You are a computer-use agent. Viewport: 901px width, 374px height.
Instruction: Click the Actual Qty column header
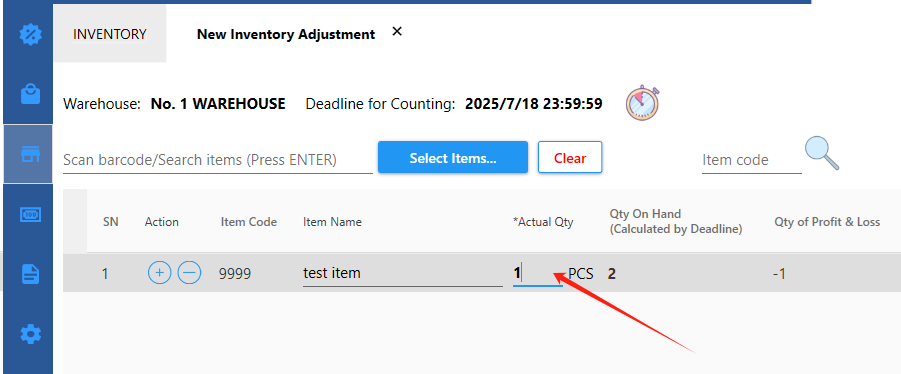click(x=543, y=222)
